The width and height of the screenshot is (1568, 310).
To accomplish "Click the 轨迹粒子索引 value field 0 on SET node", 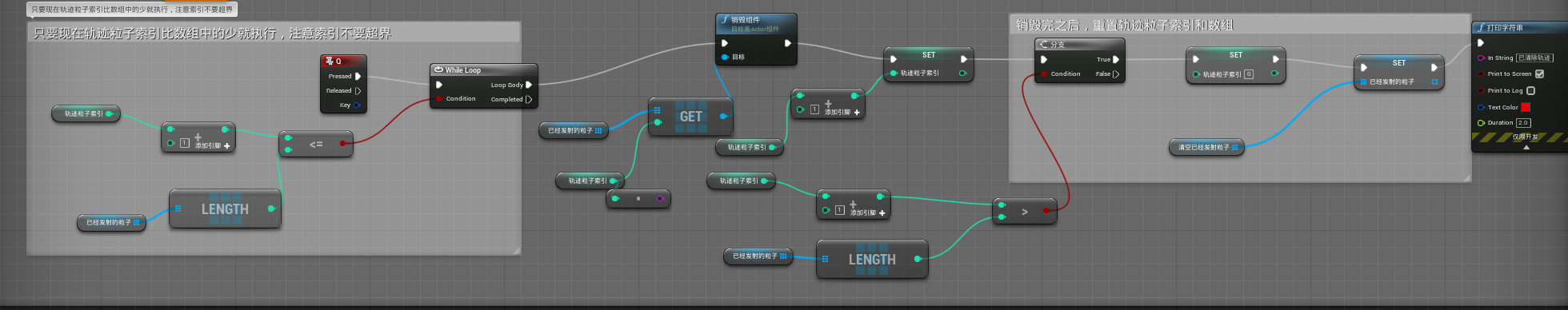I will (x=1249, y=74).
